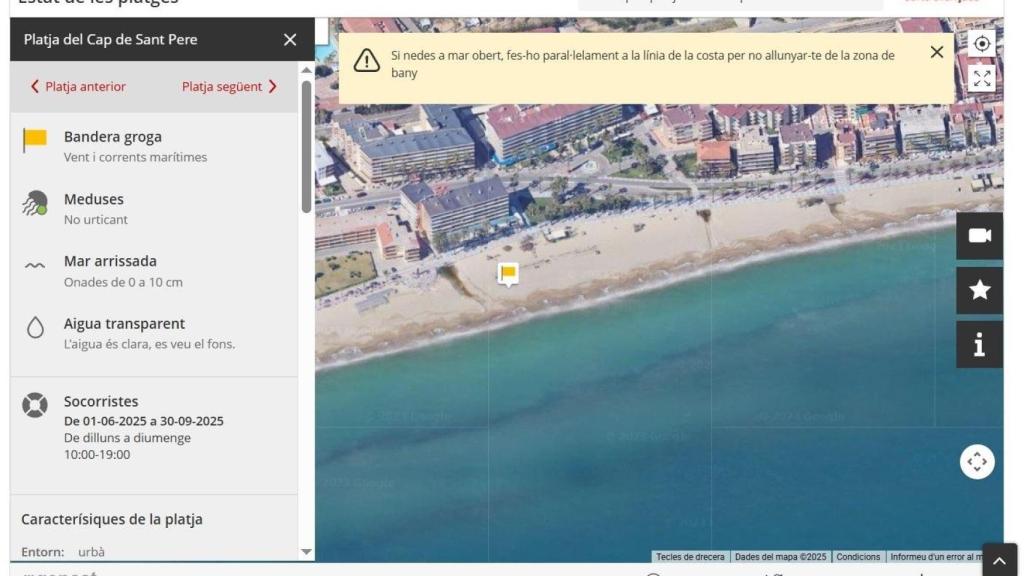Open beach information with the info icon
The height and width of the screenshot is (576, 1024).
click(x=978, y=344)
